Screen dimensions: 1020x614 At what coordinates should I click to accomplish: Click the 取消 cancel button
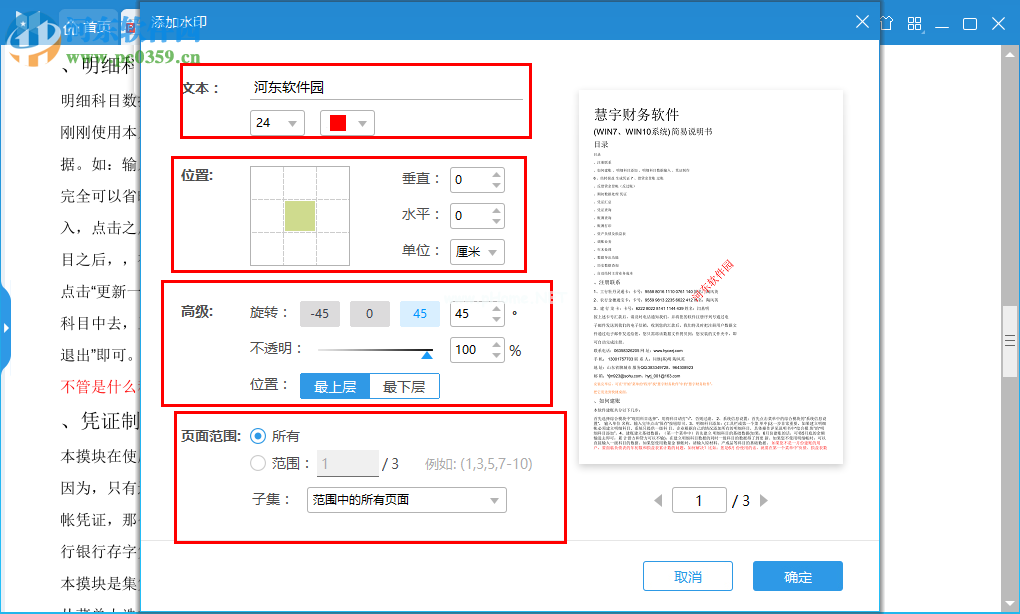(x=687, y=576)
